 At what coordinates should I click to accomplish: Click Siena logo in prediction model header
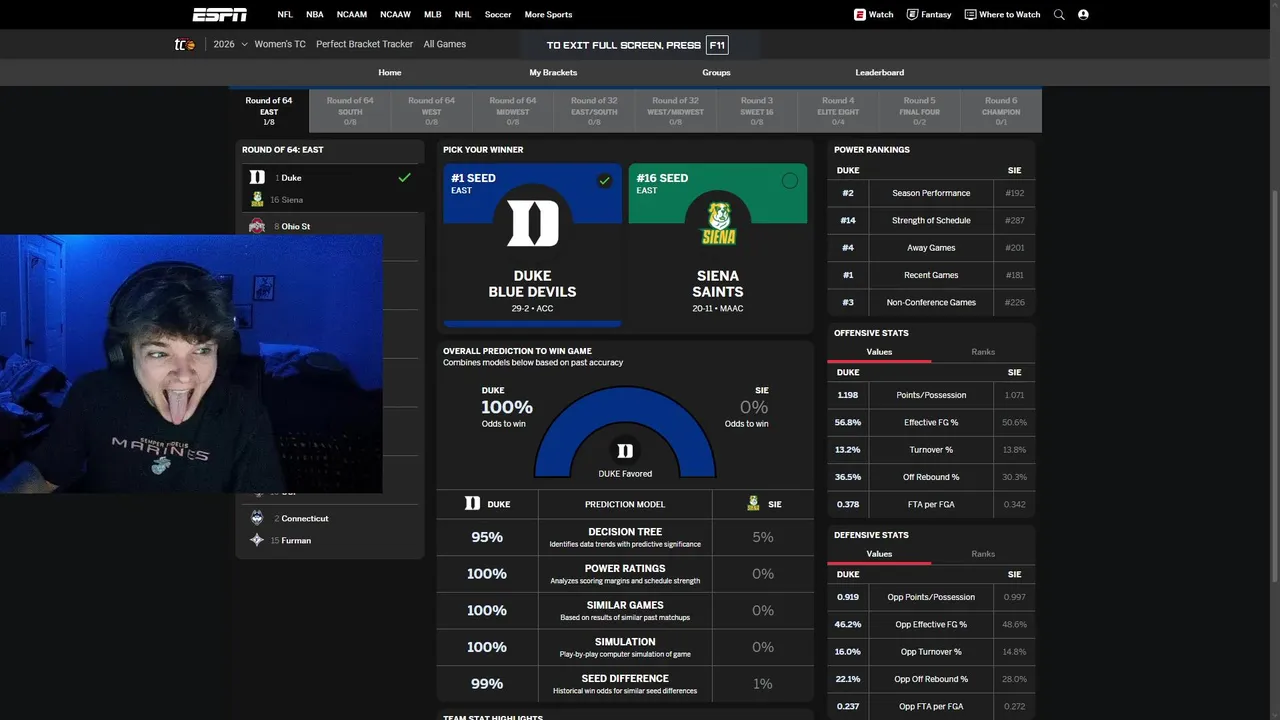[x=753, y=504]
